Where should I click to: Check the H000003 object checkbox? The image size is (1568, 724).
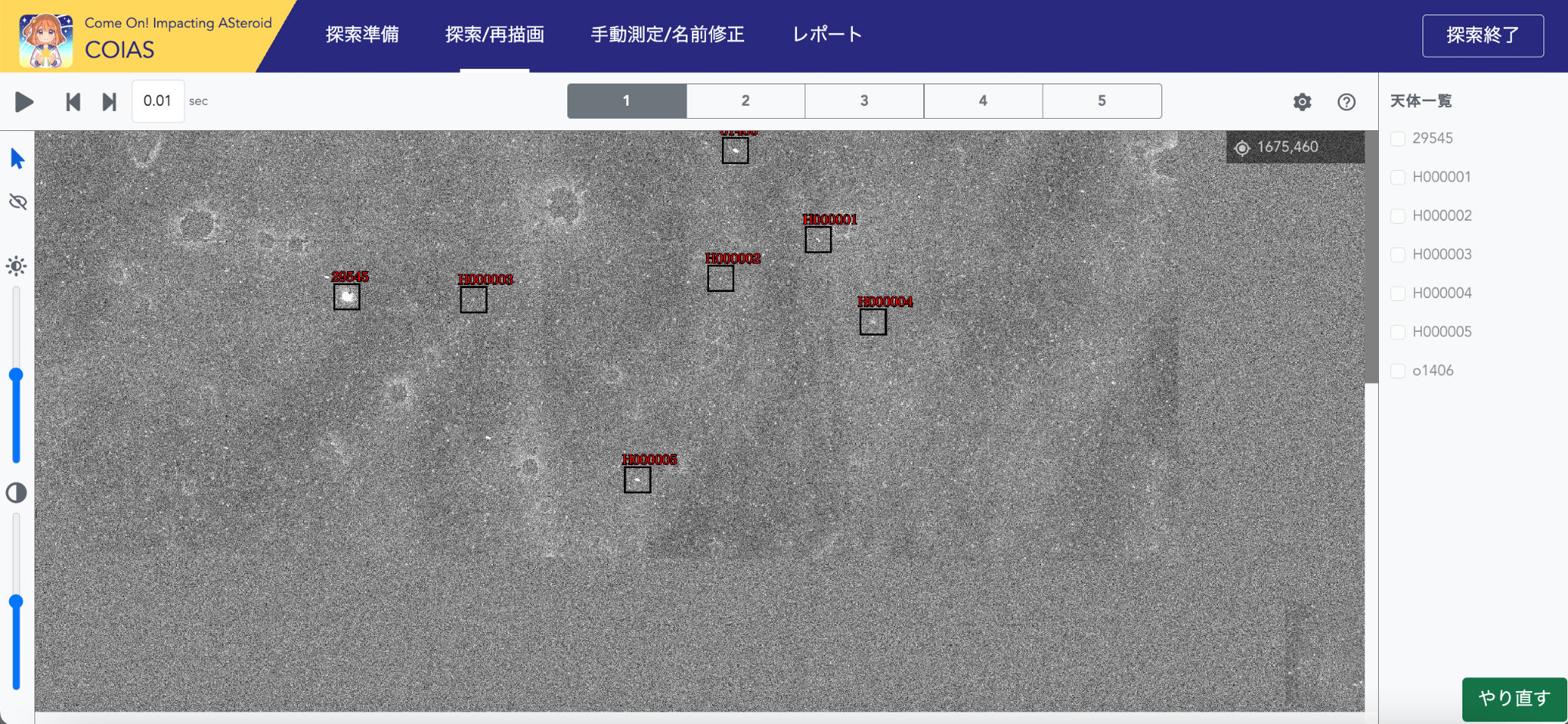[x=1398, y=254]
